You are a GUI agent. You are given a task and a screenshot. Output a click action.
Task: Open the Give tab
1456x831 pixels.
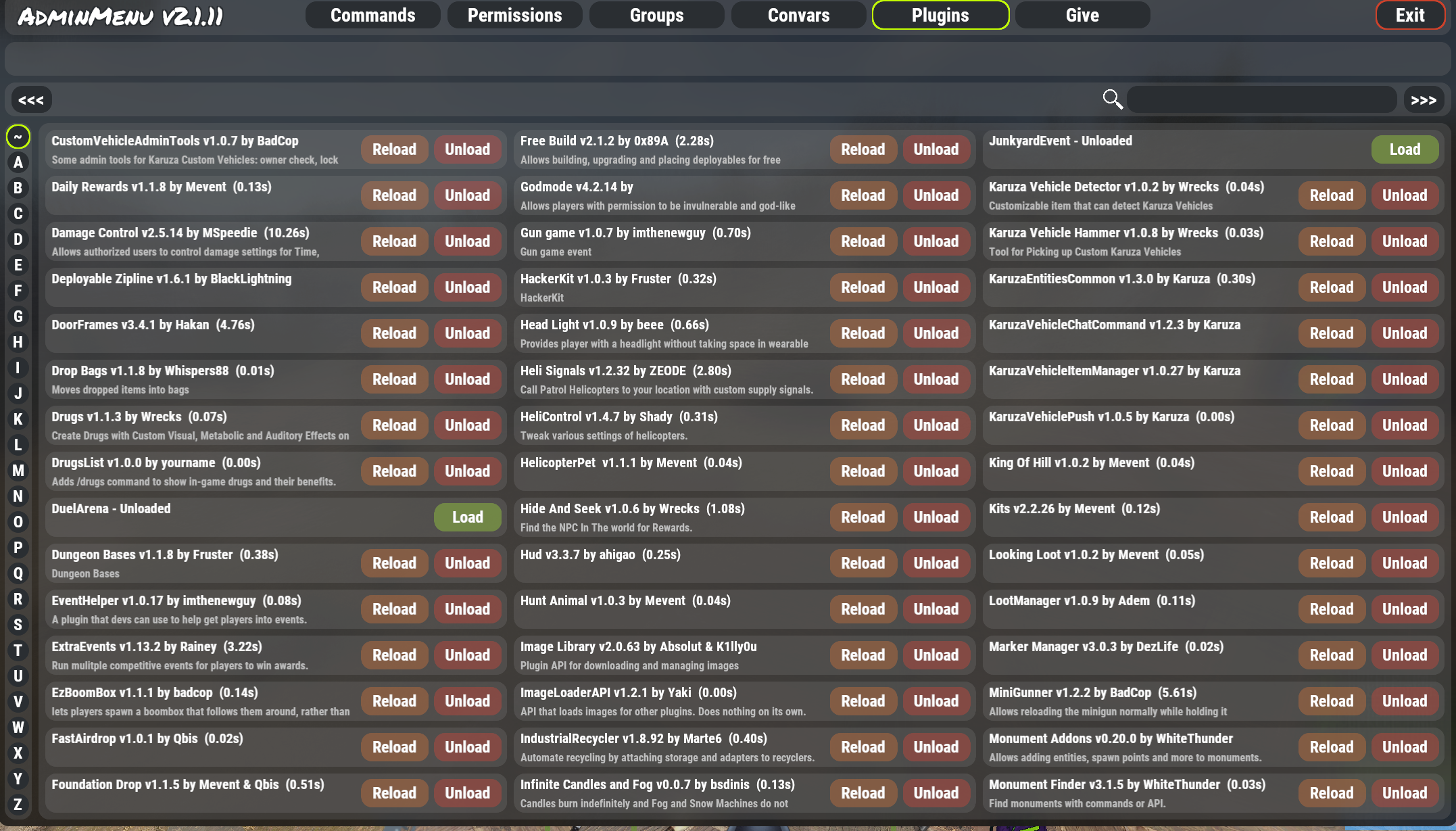point(1082,15)
